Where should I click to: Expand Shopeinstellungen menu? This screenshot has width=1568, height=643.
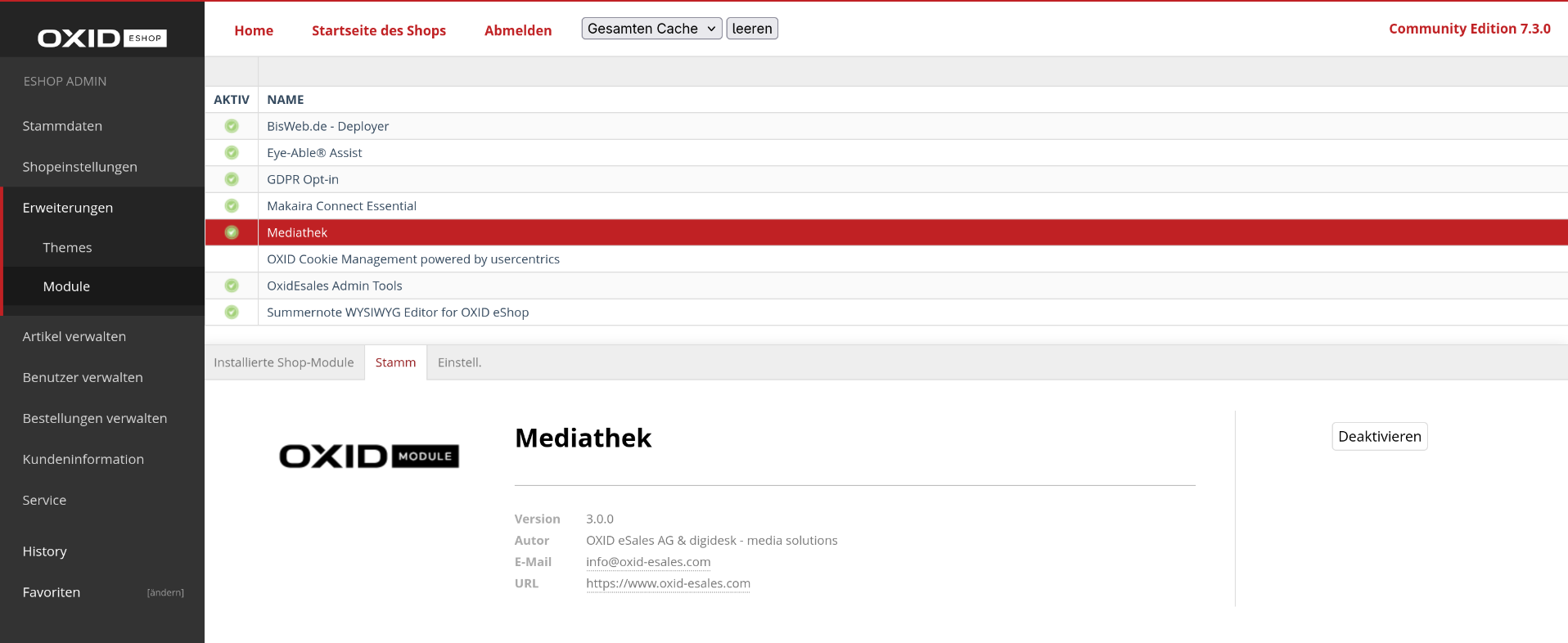[x=79, y=167]
